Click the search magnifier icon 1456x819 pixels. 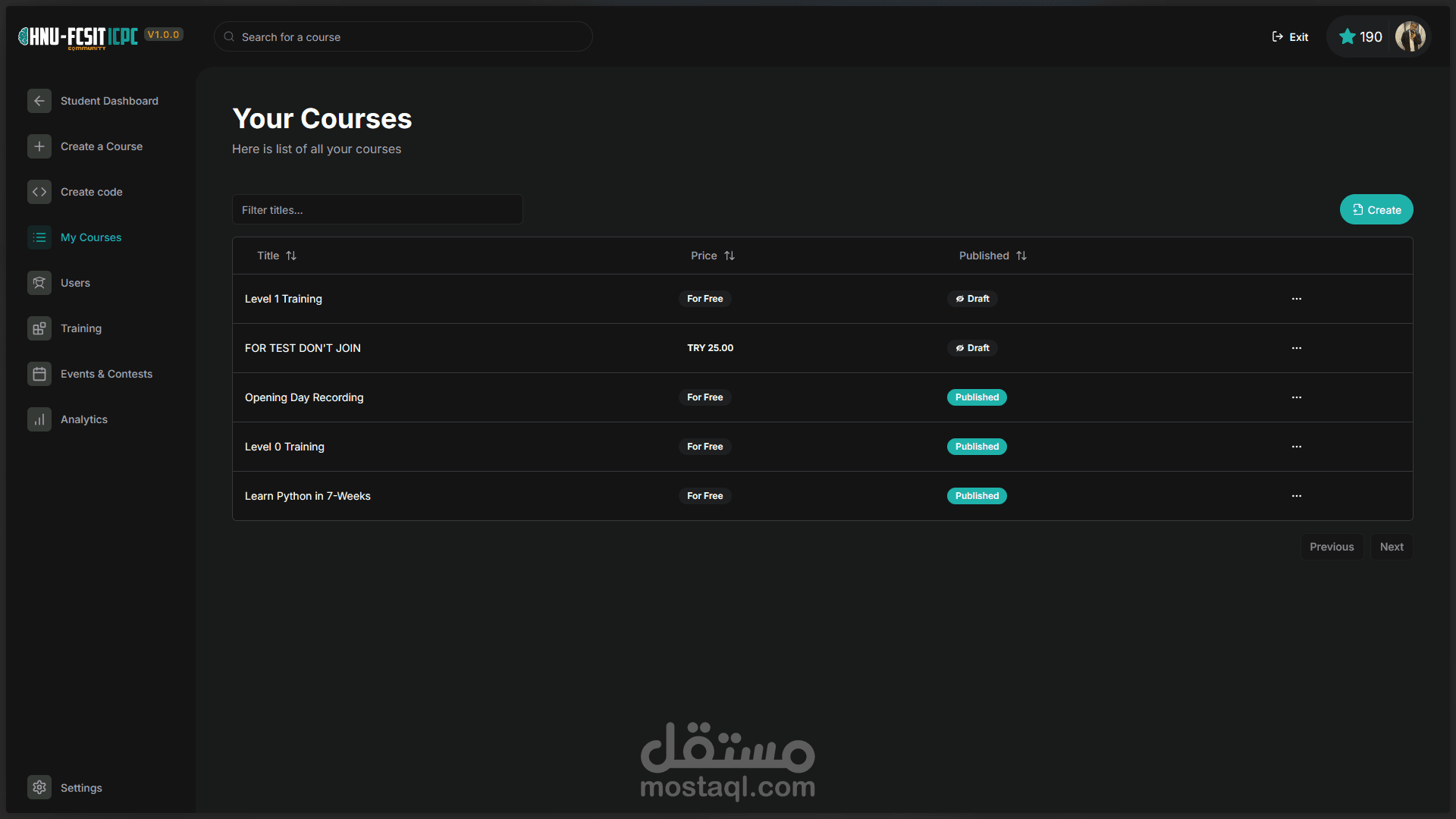(229, 36)
